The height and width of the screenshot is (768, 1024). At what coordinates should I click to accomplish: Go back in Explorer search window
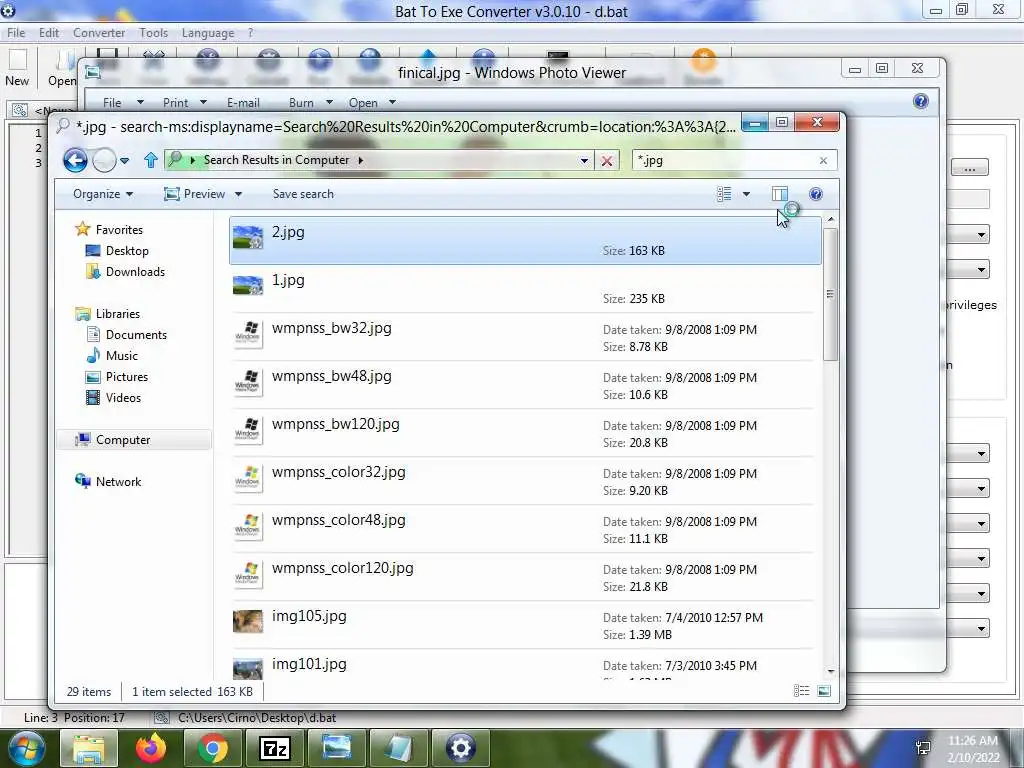pyautogui.click(x=75, y=160)
